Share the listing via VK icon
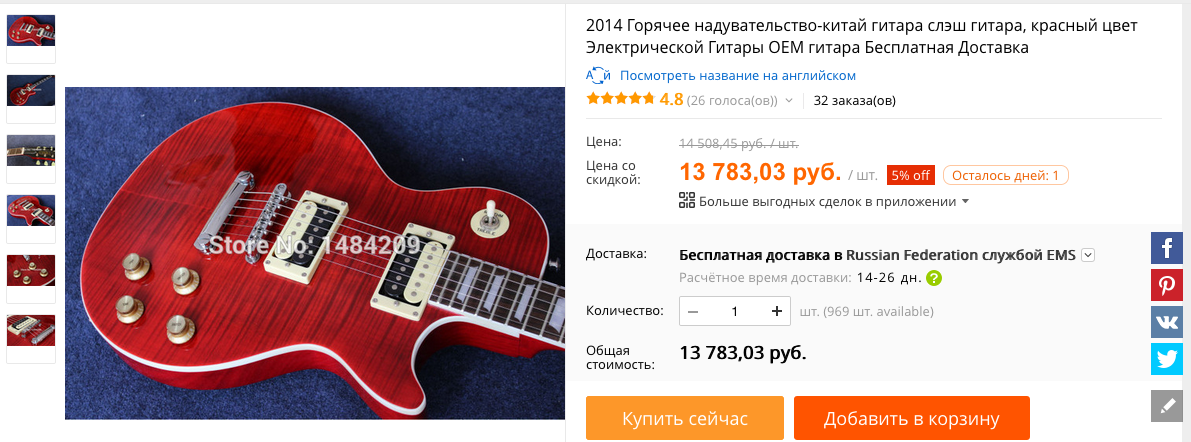Viewport: 1191px width, 442px height. [x=1167, y=322]
